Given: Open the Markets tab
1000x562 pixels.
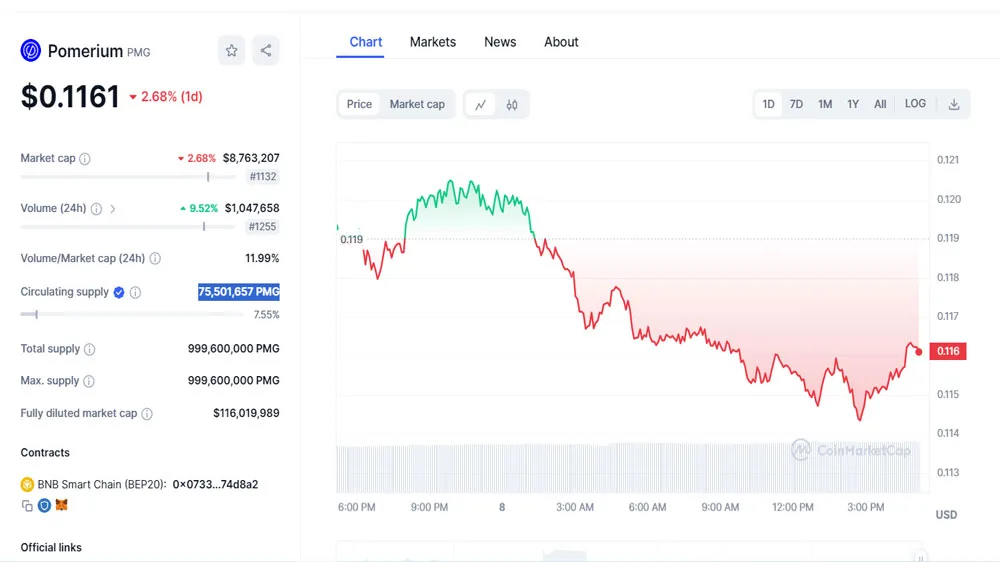Looking at the screenshot, I should point(432,42).
